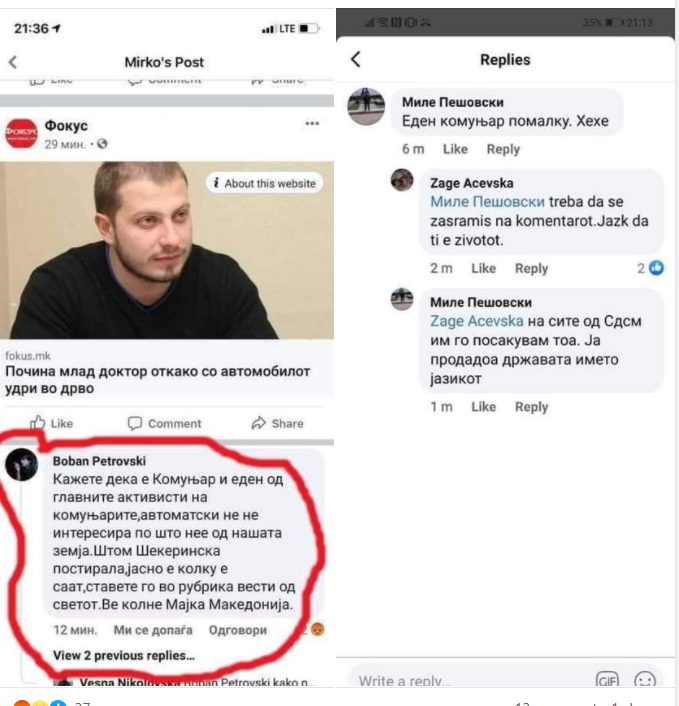Tap the Share arrow icon
Screen dimensions: 679x706
point(258,423)
